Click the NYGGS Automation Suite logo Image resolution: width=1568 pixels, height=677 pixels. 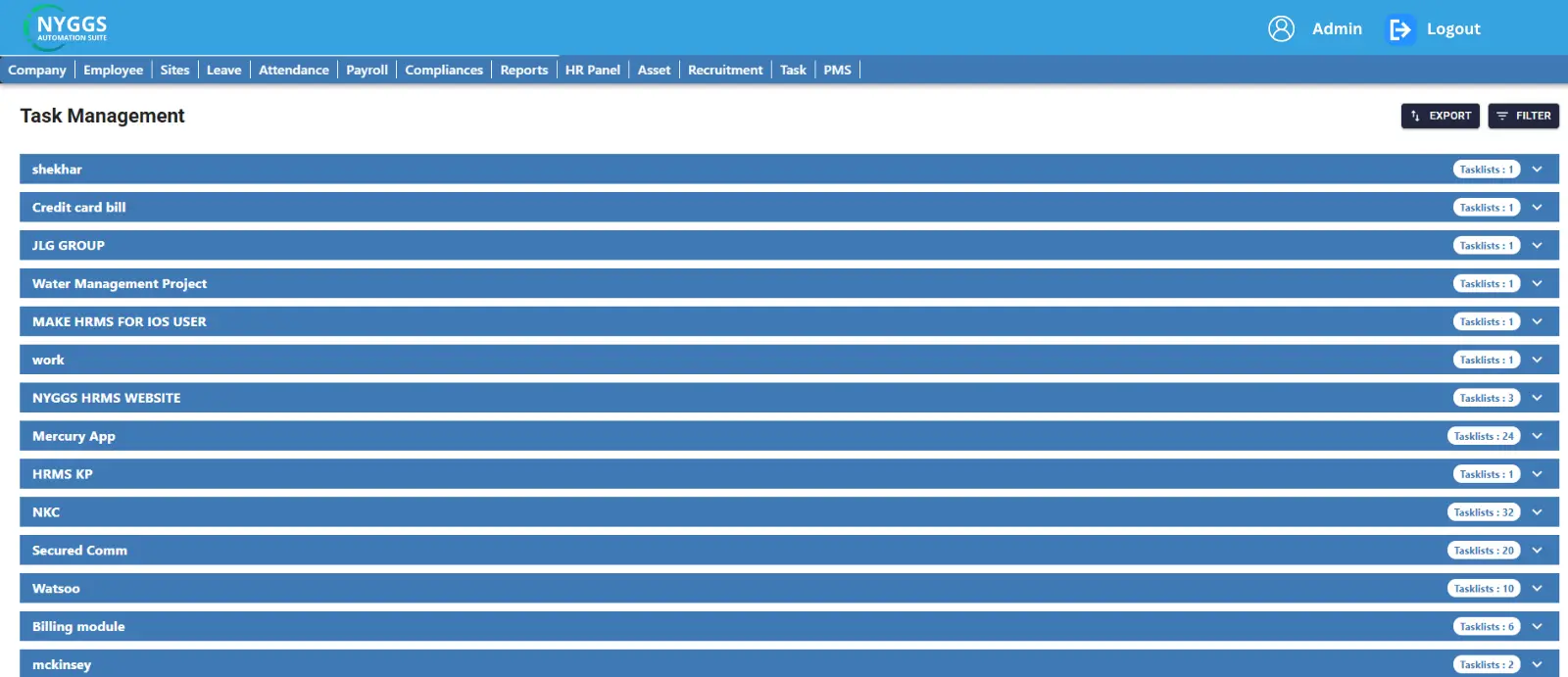(67, 27)
